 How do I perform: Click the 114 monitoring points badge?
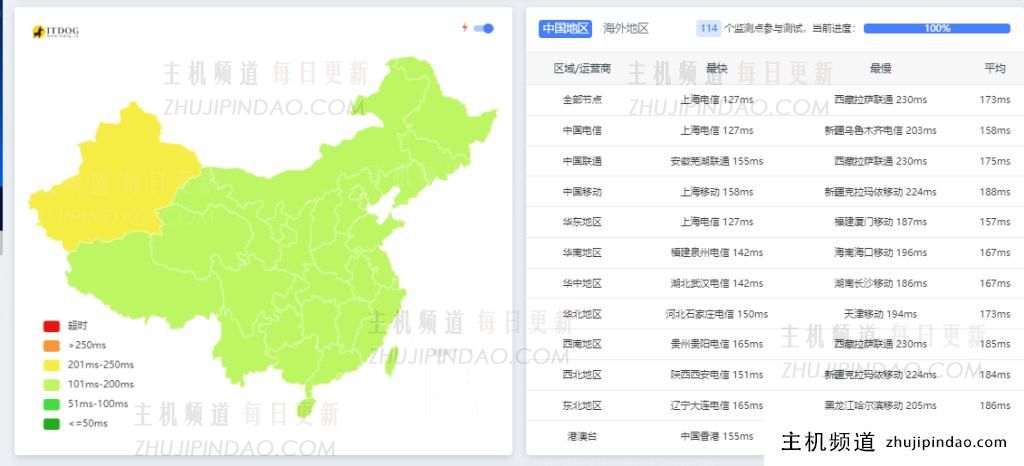pos(709,28)
